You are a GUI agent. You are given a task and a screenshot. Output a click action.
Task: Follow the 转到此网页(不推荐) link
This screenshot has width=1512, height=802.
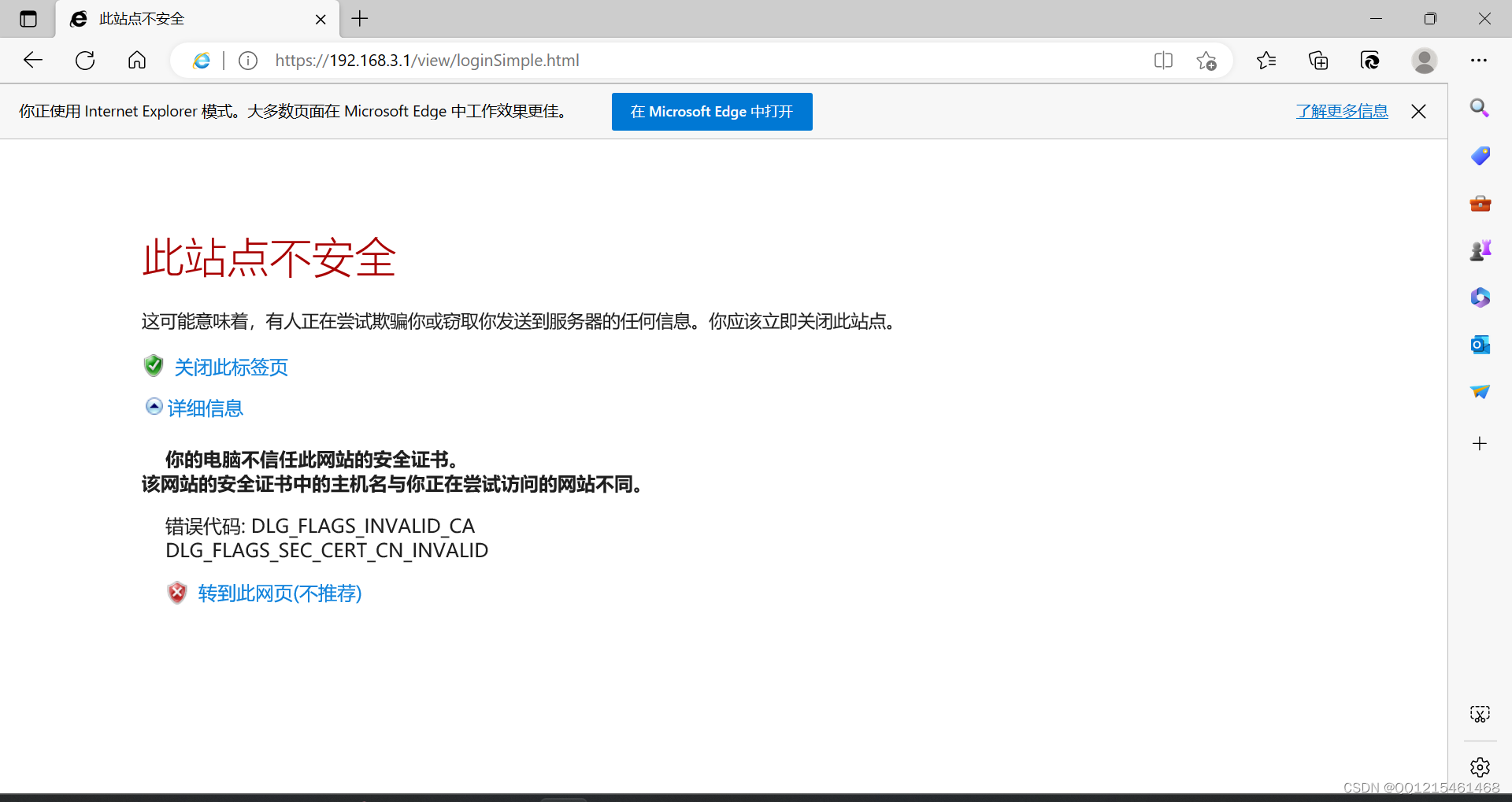coord(279,593)
